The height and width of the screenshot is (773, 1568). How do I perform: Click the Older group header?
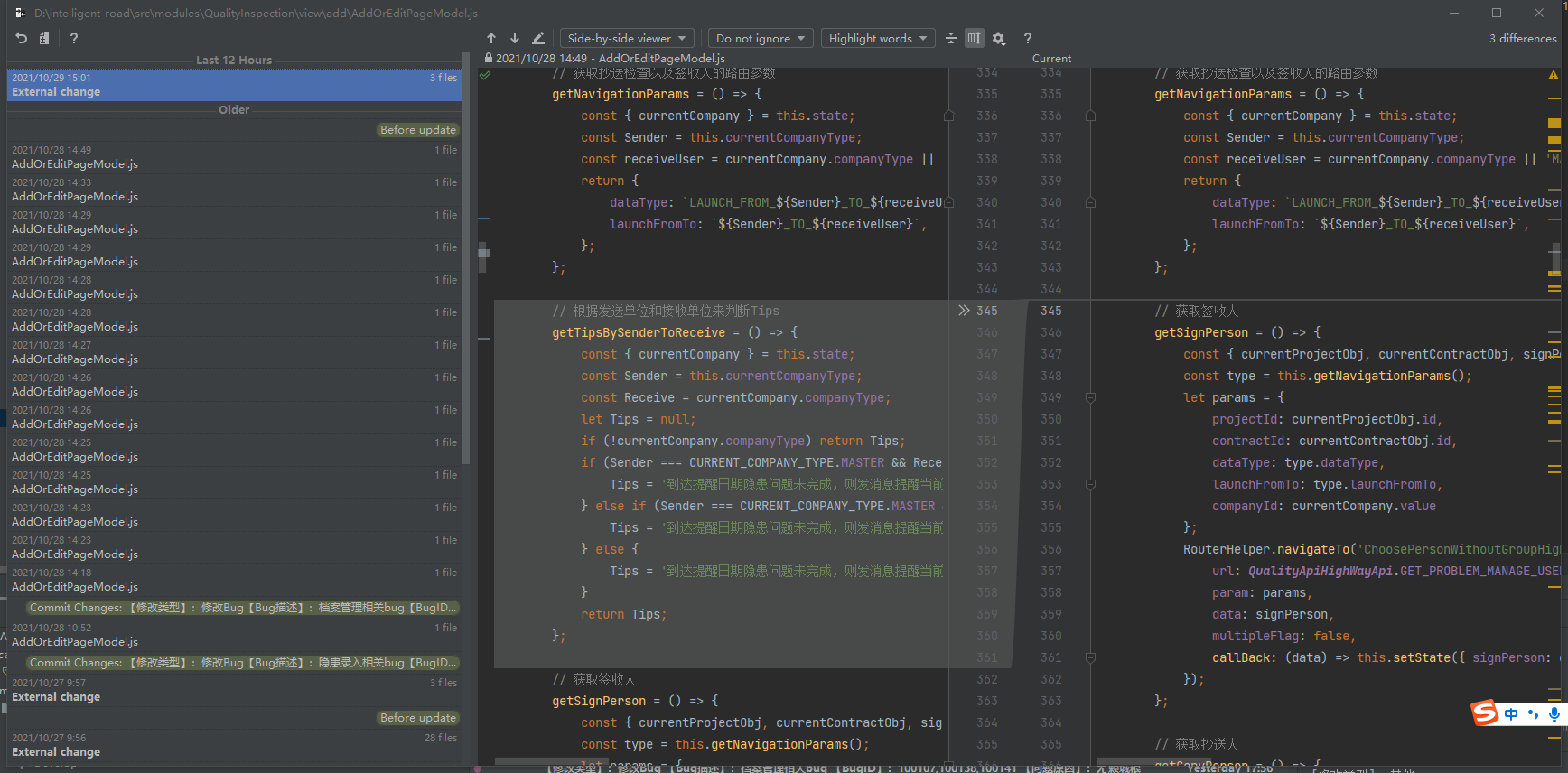coord(234,109)
